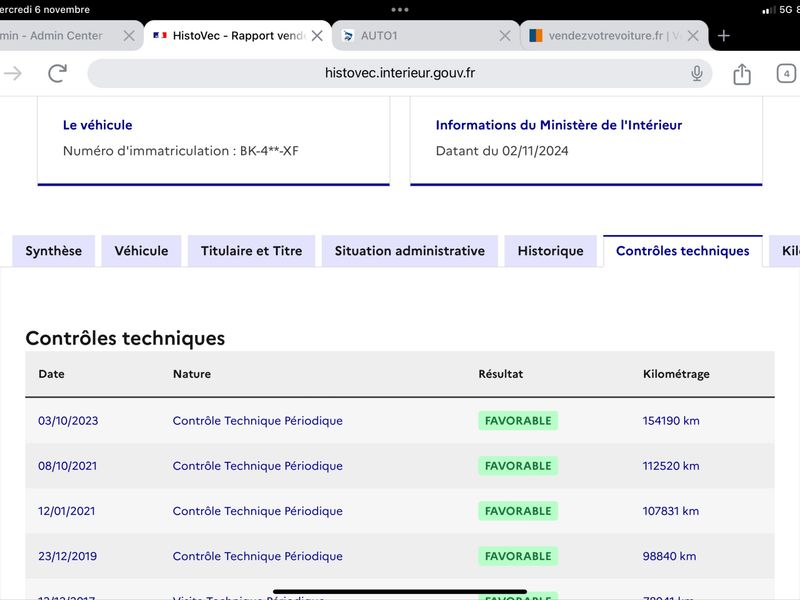Open the Véhicule tab
Image resolution: width=800 pixels, height=600 pixels.
tap(141, 251)
